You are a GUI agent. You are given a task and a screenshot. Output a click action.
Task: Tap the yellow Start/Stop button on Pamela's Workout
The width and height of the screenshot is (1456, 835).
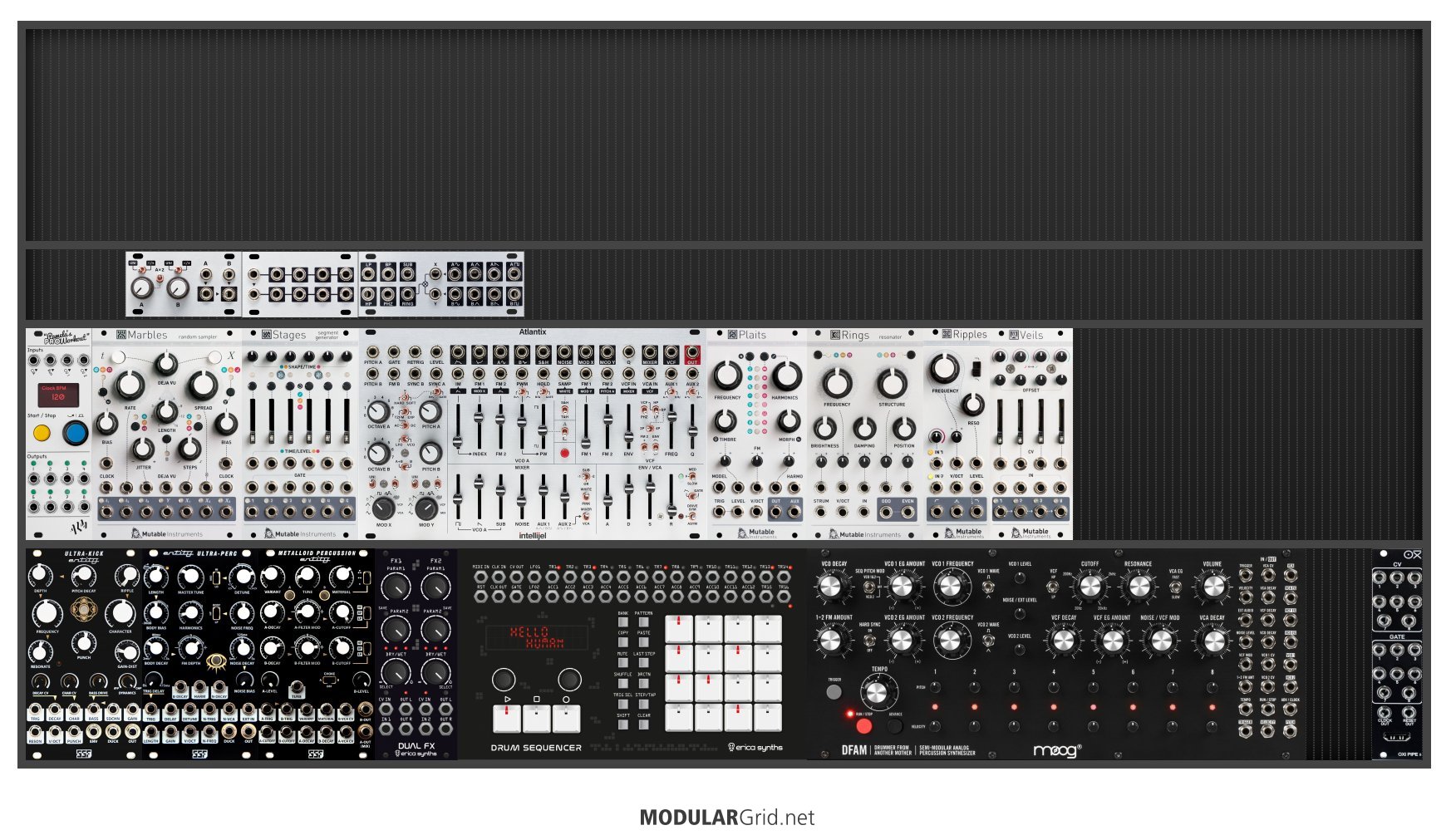pos(42,433)
